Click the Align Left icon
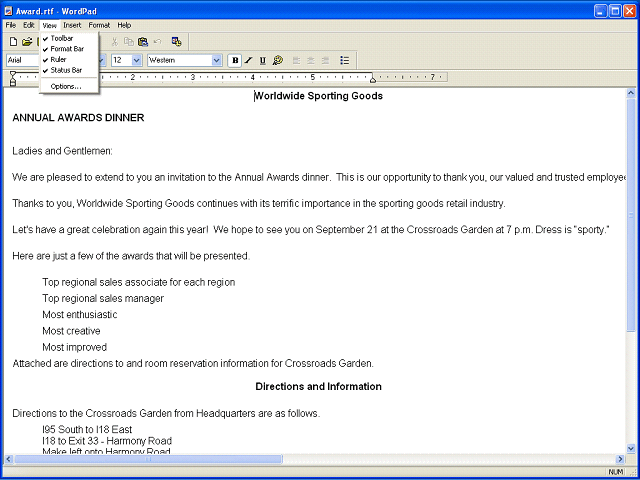Image resolution: width=640 pixels, height=480 pixels. (296, 60)
